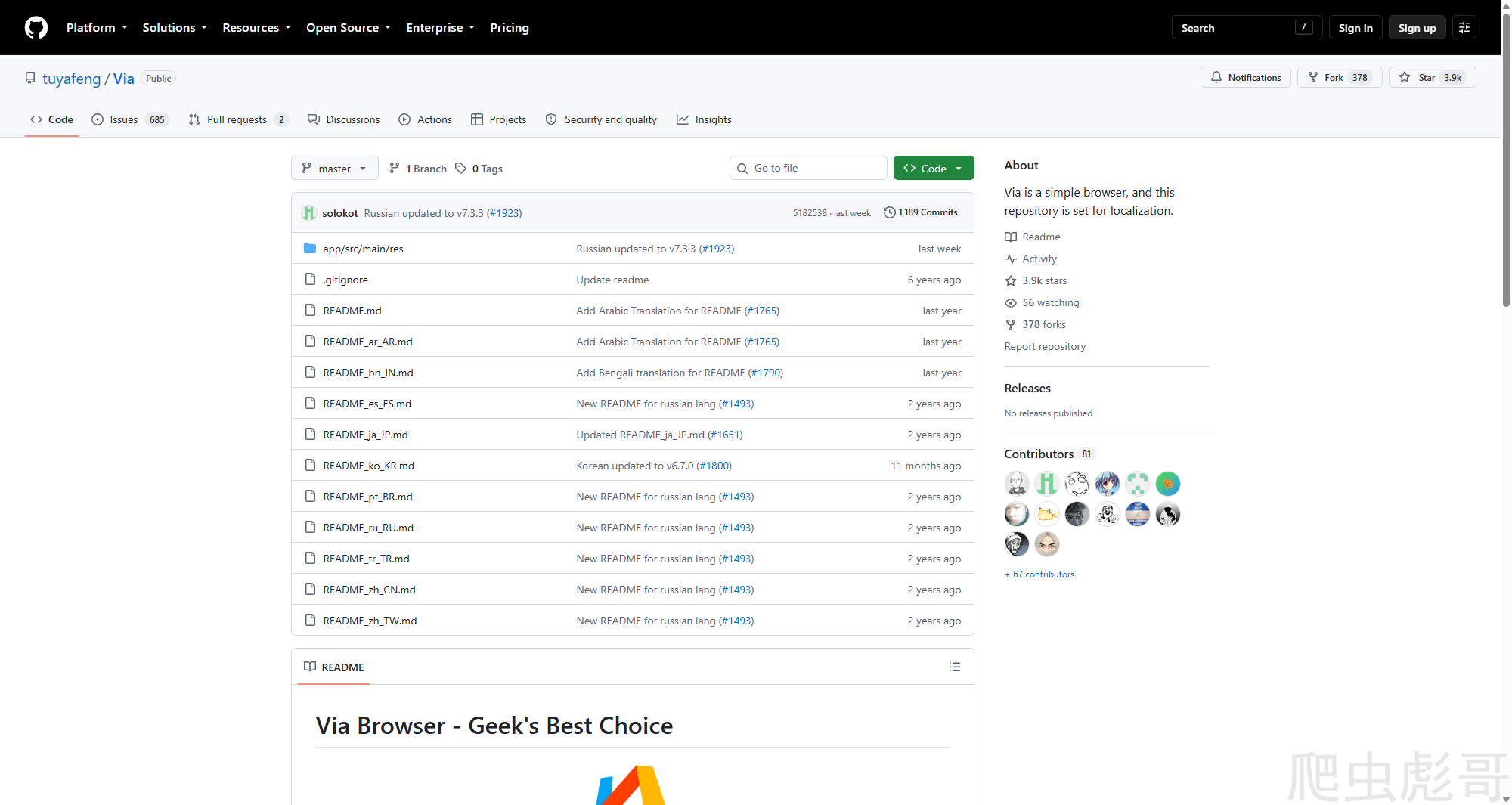Expand the green Code dropdown button
Image resolution: width=1512 pixels, height=805 pixels.
click(x=934, y=169)
